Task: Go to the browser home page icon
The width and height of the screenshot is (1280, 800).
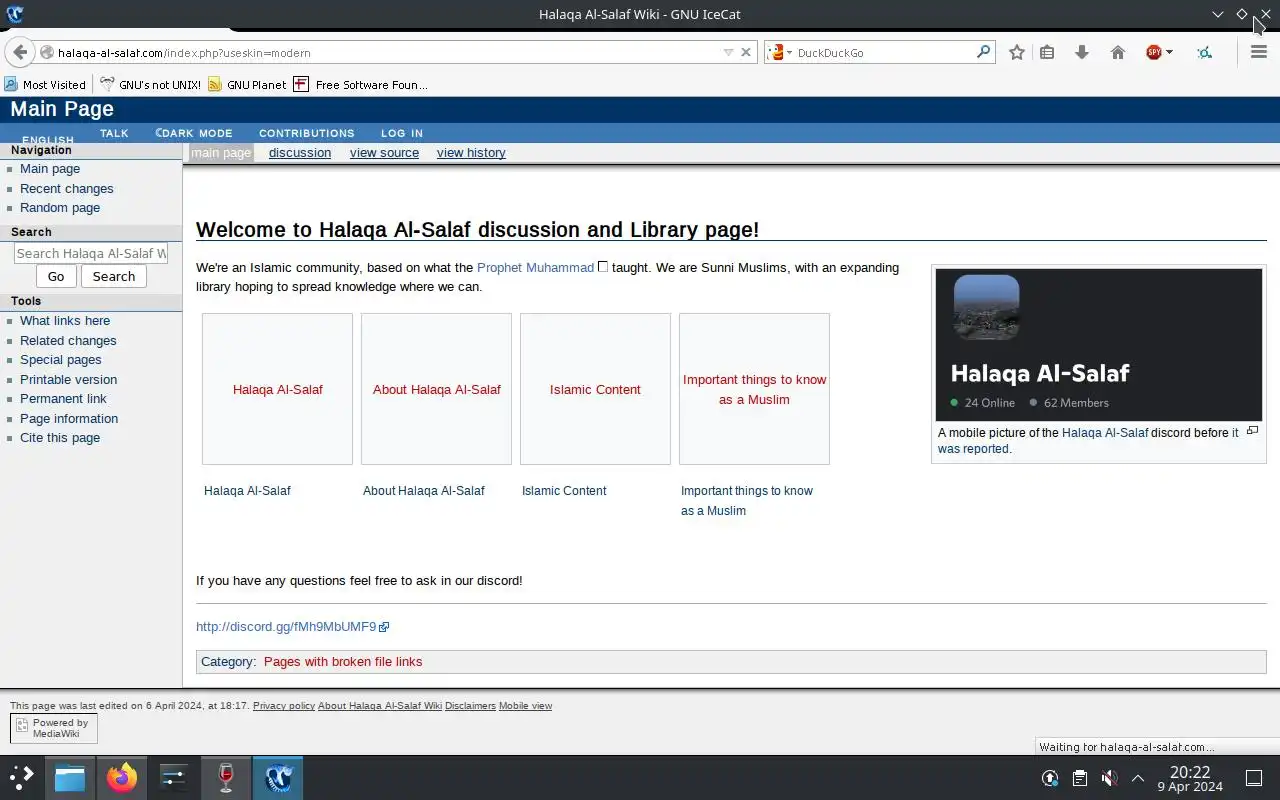Action: tap(1118, 52)
